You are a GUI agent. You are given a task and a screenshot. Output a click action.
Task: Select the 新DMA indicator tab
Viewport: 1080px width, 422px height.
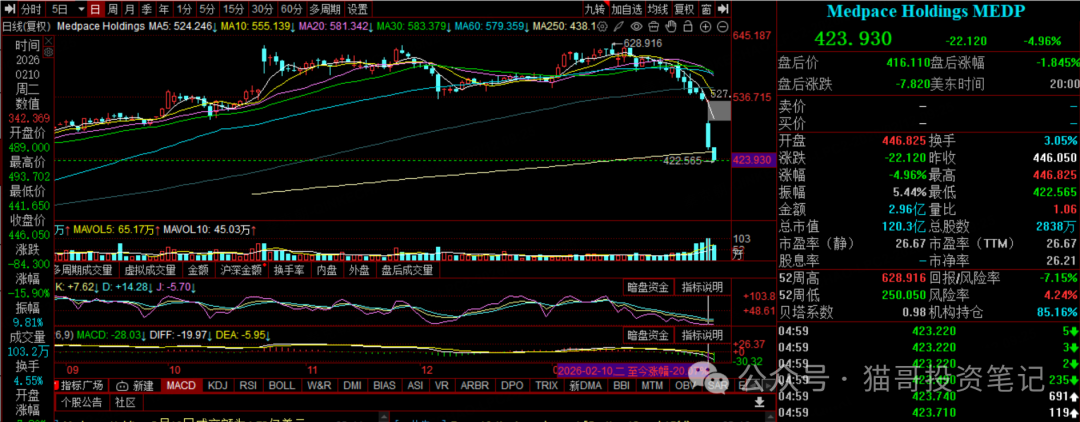(583, 385)
